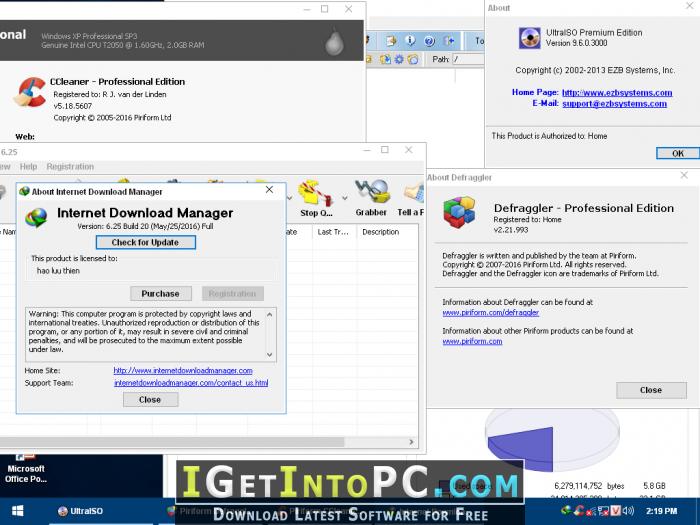Click the UltraISO disc logo in About dialog
700x525 pixels.
tap(529, 38)
